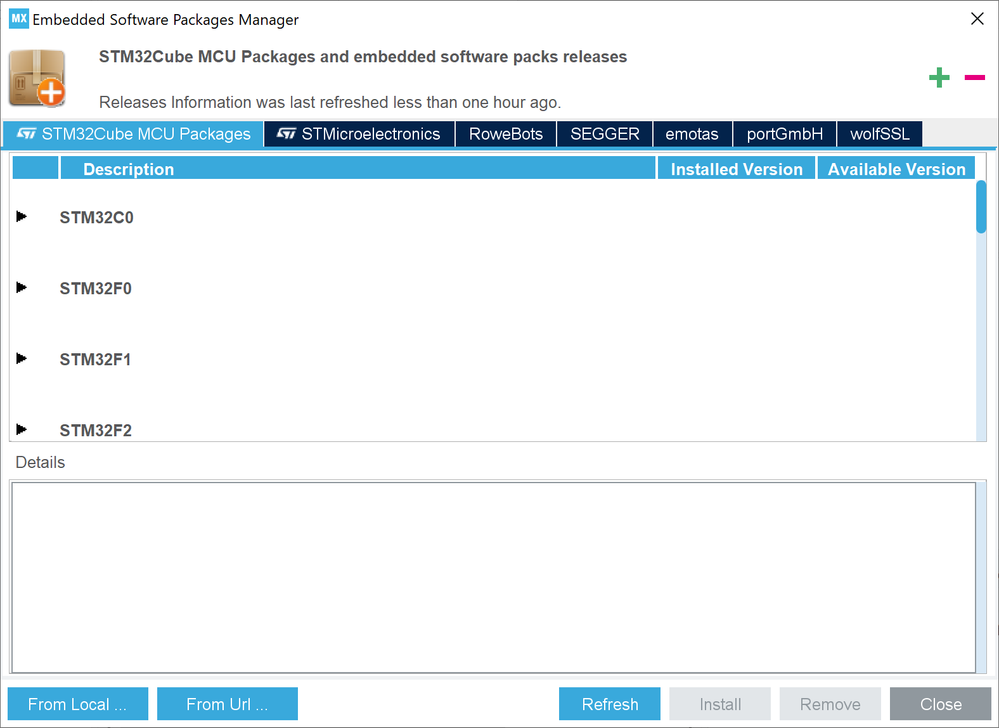
Task: Click the green plus expand-all icon
Action: 938,78
